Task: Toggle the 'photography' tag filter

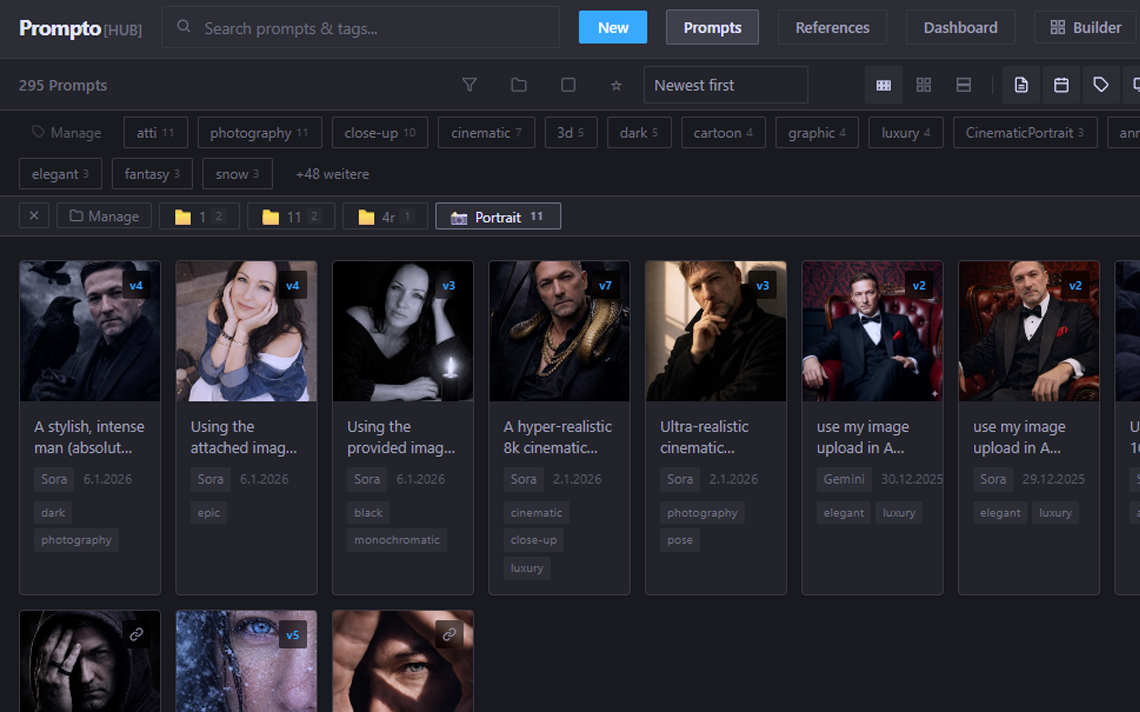Action: 260,132
